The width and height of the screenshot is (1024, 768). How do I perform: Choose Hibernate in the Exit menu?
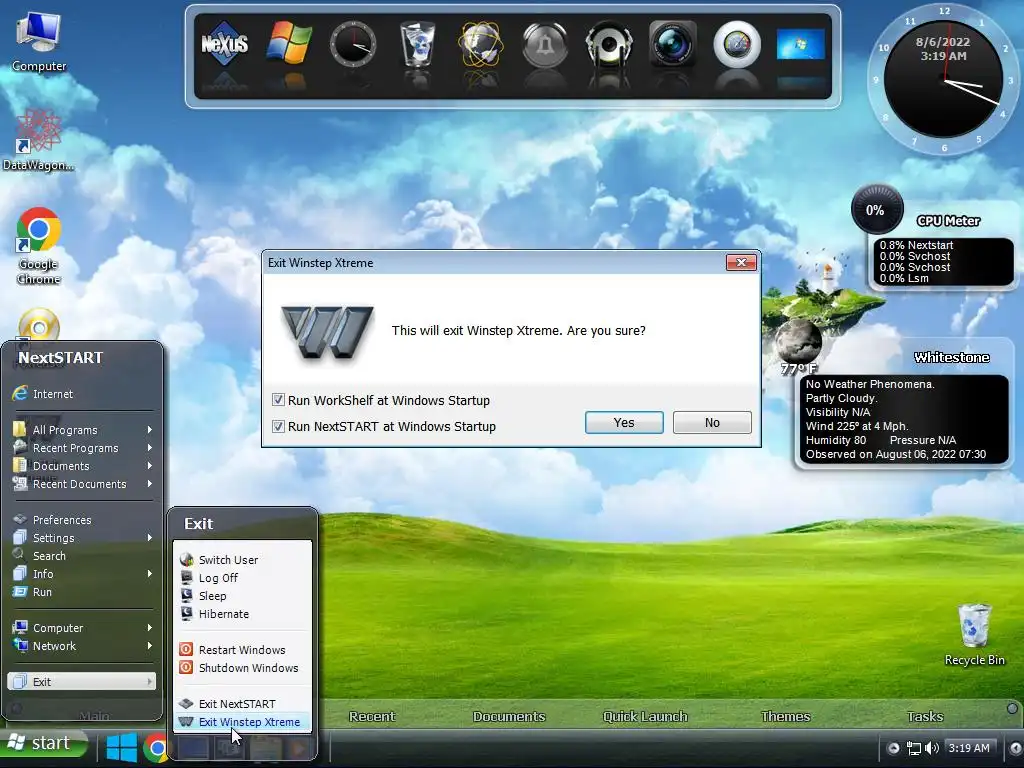[243, 614]
